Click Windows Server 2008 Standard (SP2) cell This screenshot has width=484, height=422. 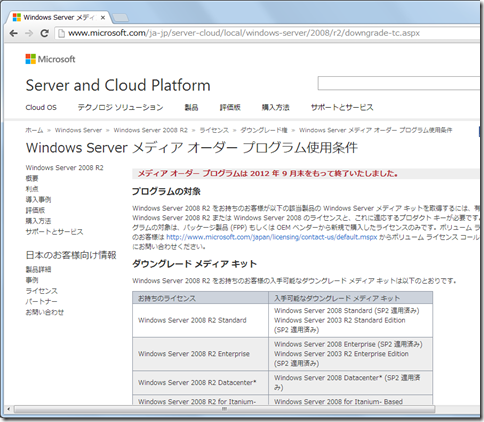tap(351, 320)
